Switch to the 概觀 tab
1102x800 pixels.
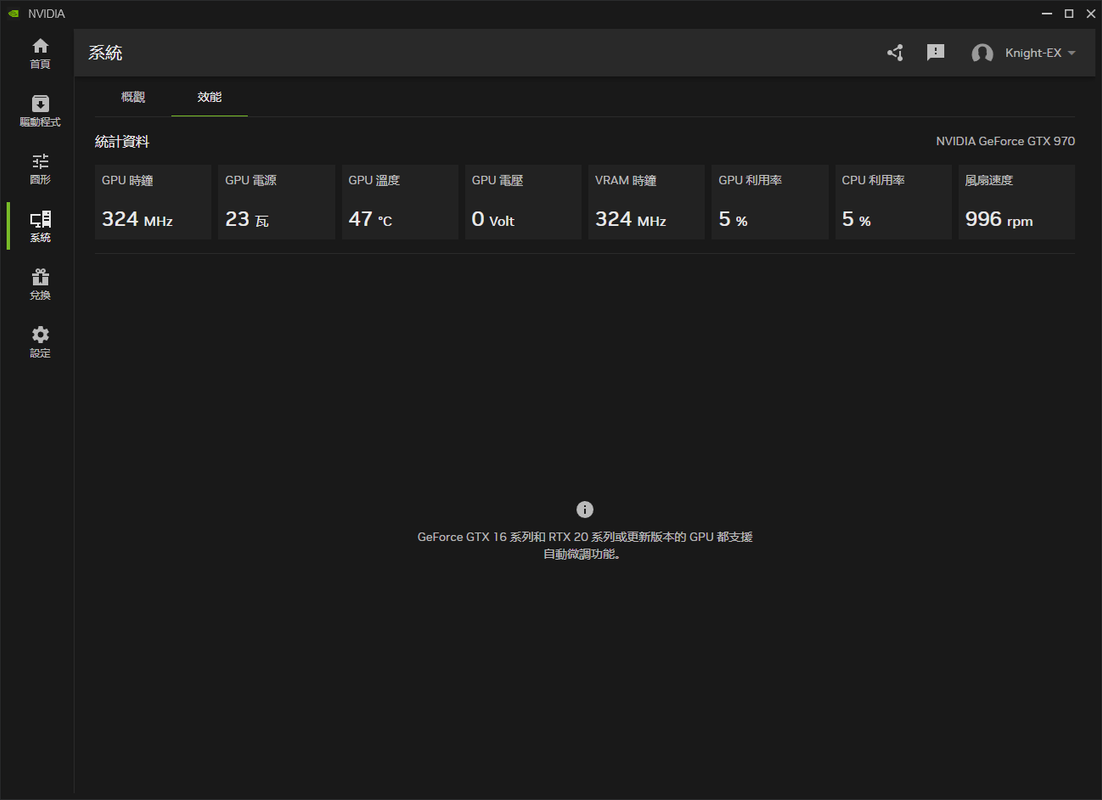(x=133, y=97)
